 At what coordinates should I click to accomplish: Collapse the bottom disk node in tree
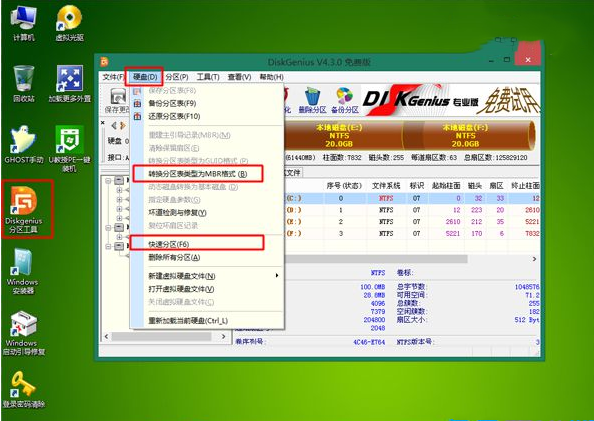(108, 246)
